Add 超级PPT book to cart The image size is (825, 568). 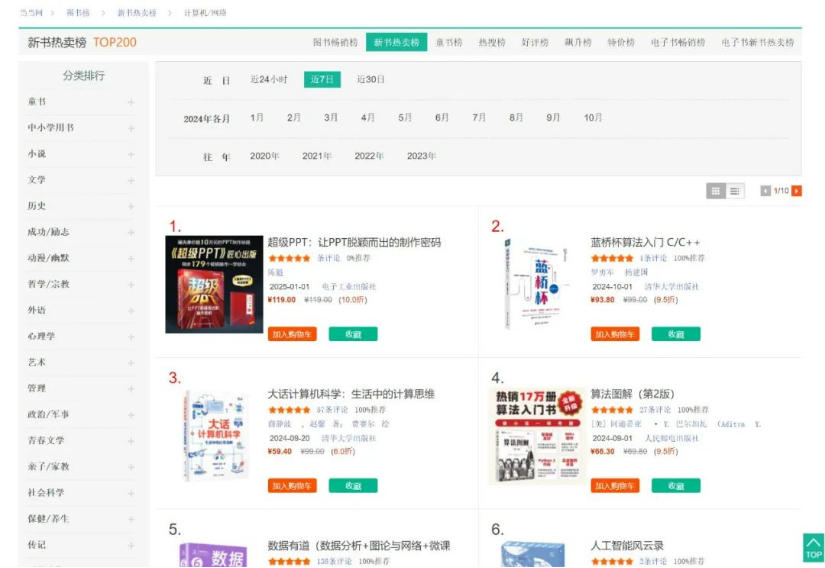click(292, 334)
